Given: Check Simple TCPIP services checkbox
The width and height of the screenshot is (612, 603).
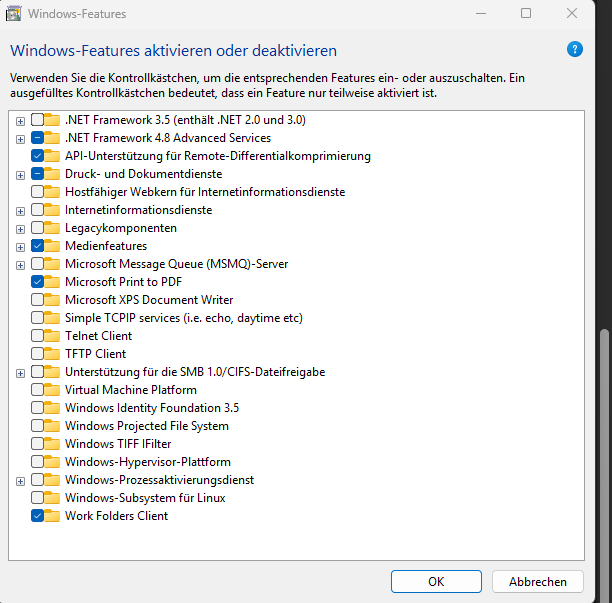Looking at the screenshot, I should (x=37, y=318).
